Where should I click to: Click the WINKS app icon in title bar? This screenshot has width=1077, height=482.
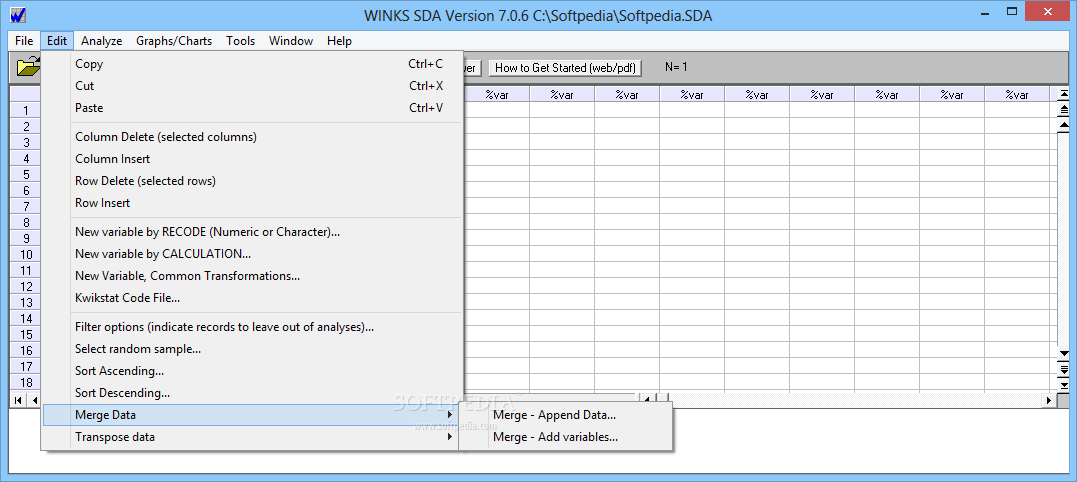[x=18, y=15]
